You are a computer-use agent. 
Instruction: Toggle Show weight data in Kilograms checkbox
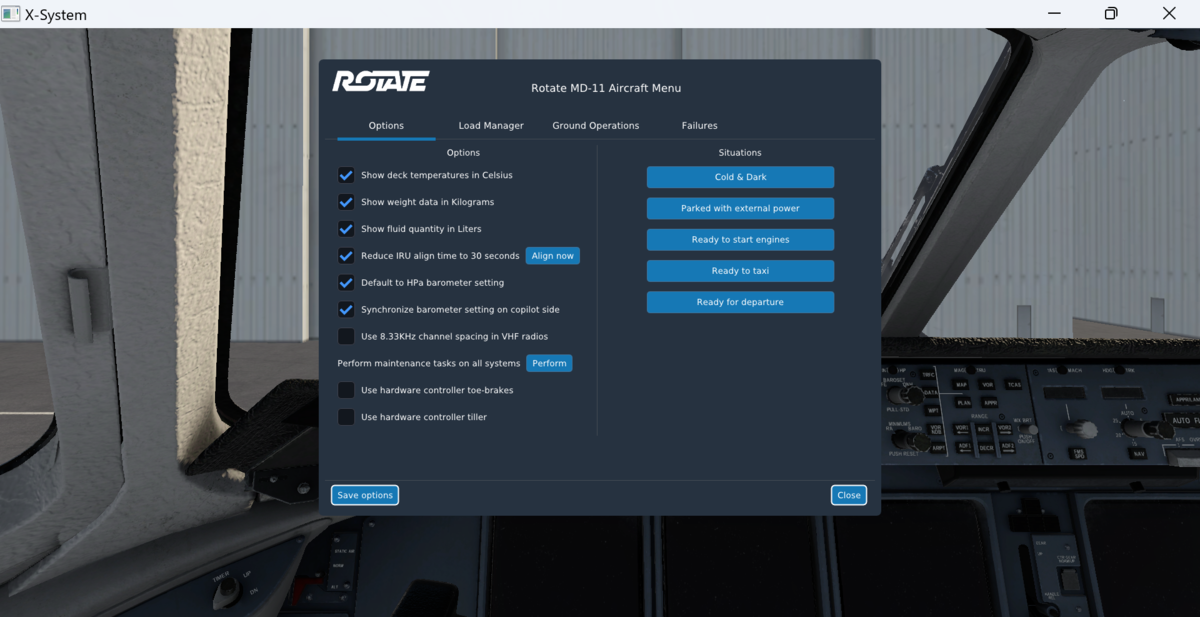point(346,202)
